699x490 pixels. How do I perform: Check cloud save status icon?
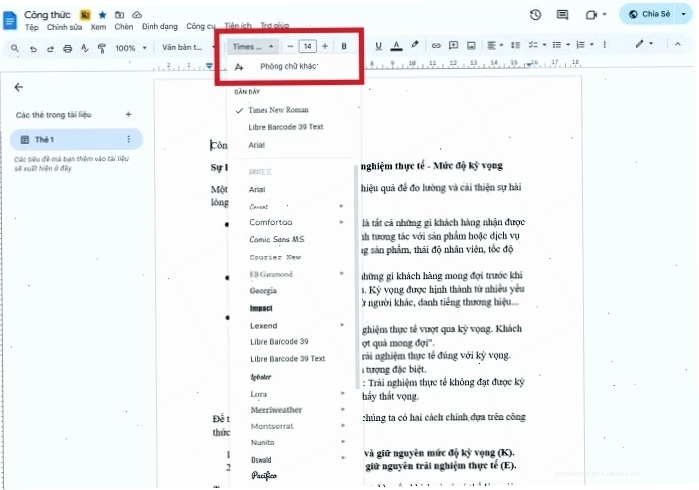[137, 15]
